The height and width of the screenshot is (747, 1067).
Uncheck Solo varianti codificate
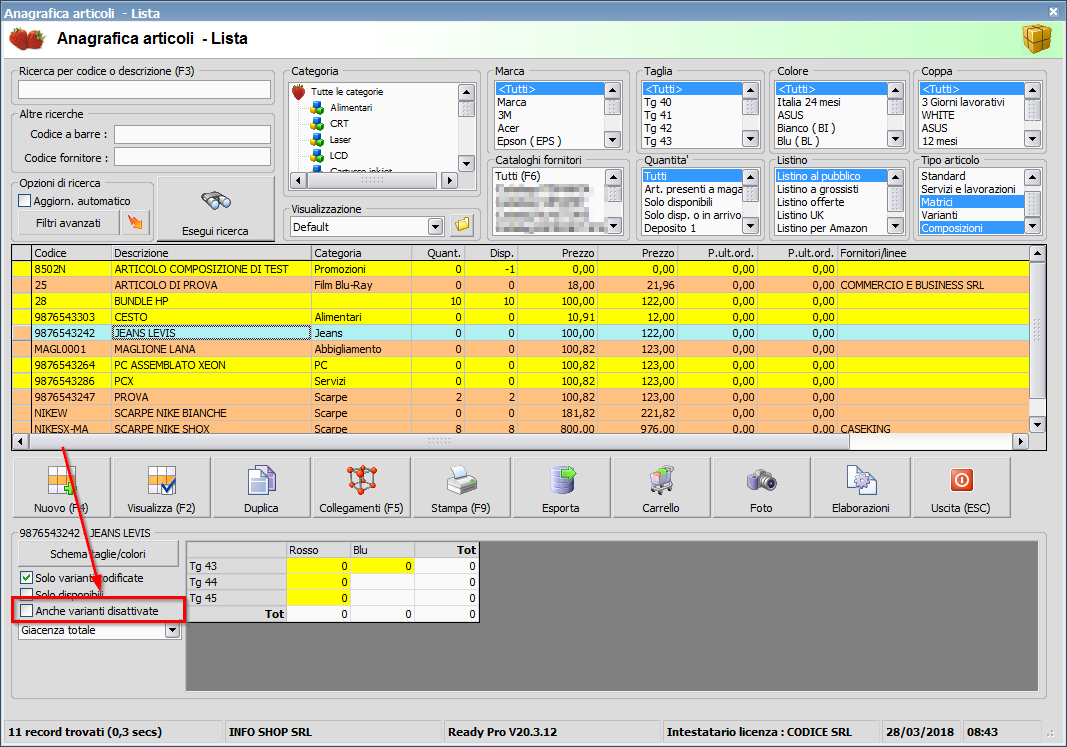pos(27,578)
